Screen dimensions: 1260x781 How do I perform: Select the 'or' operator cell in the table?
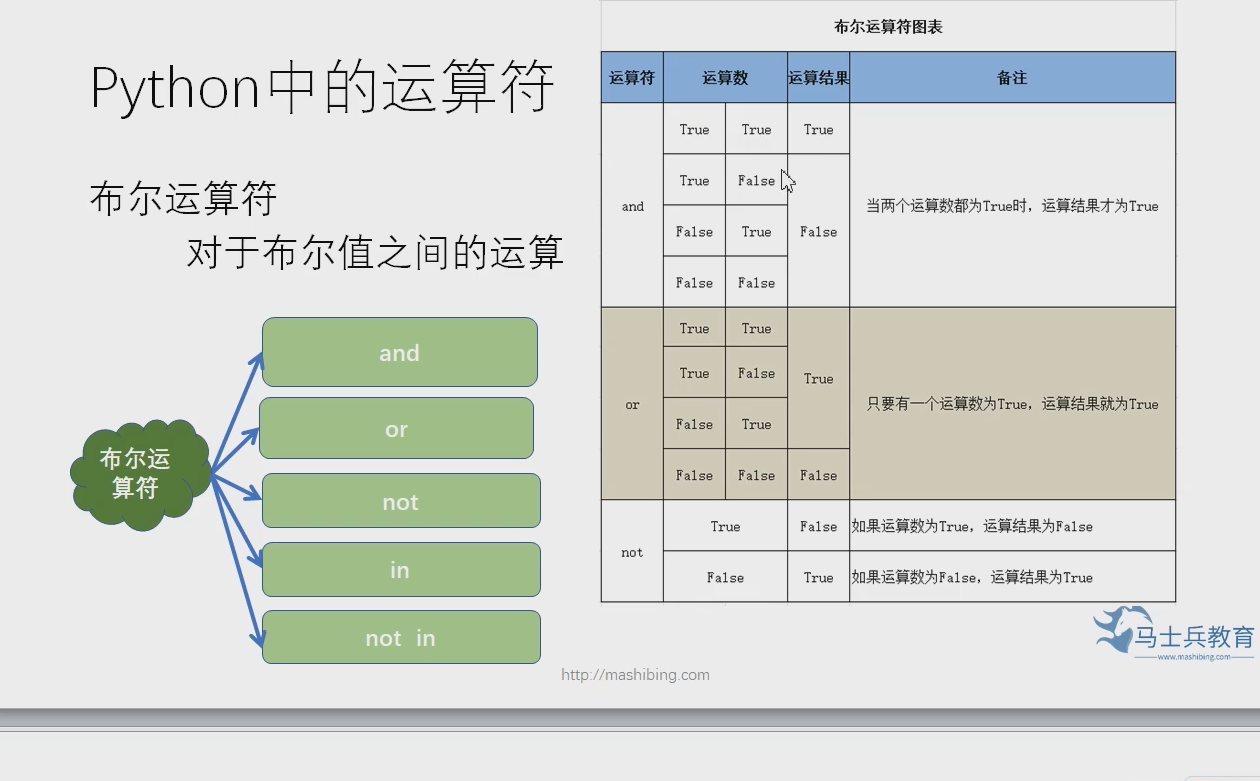pos(632,404)
